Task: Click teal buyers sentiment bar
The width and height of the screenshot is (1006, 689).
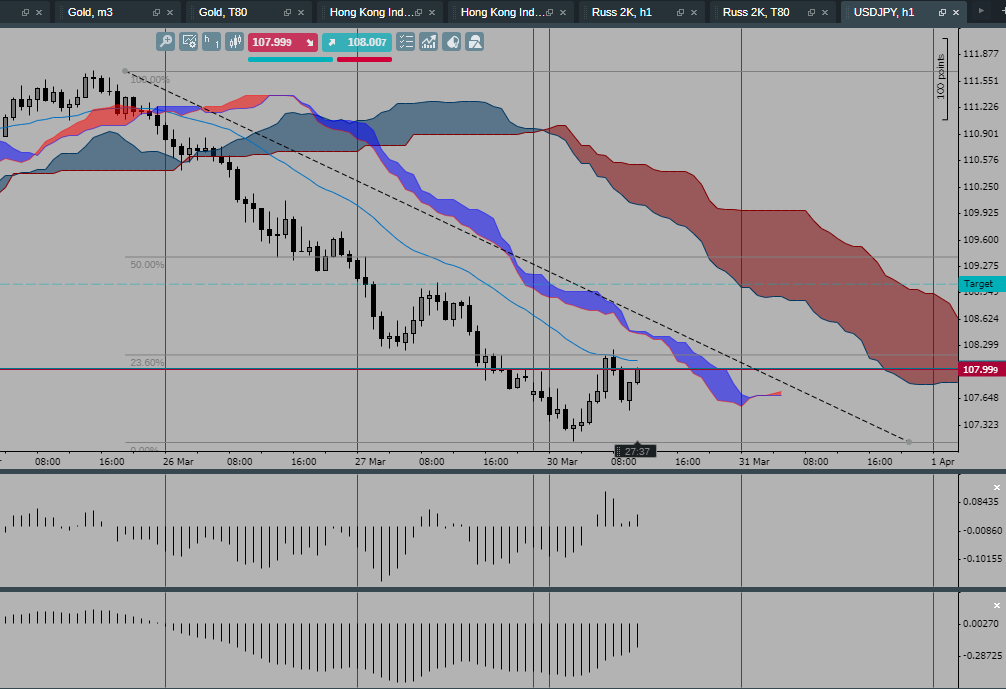Action: click(x=291, y=60)
